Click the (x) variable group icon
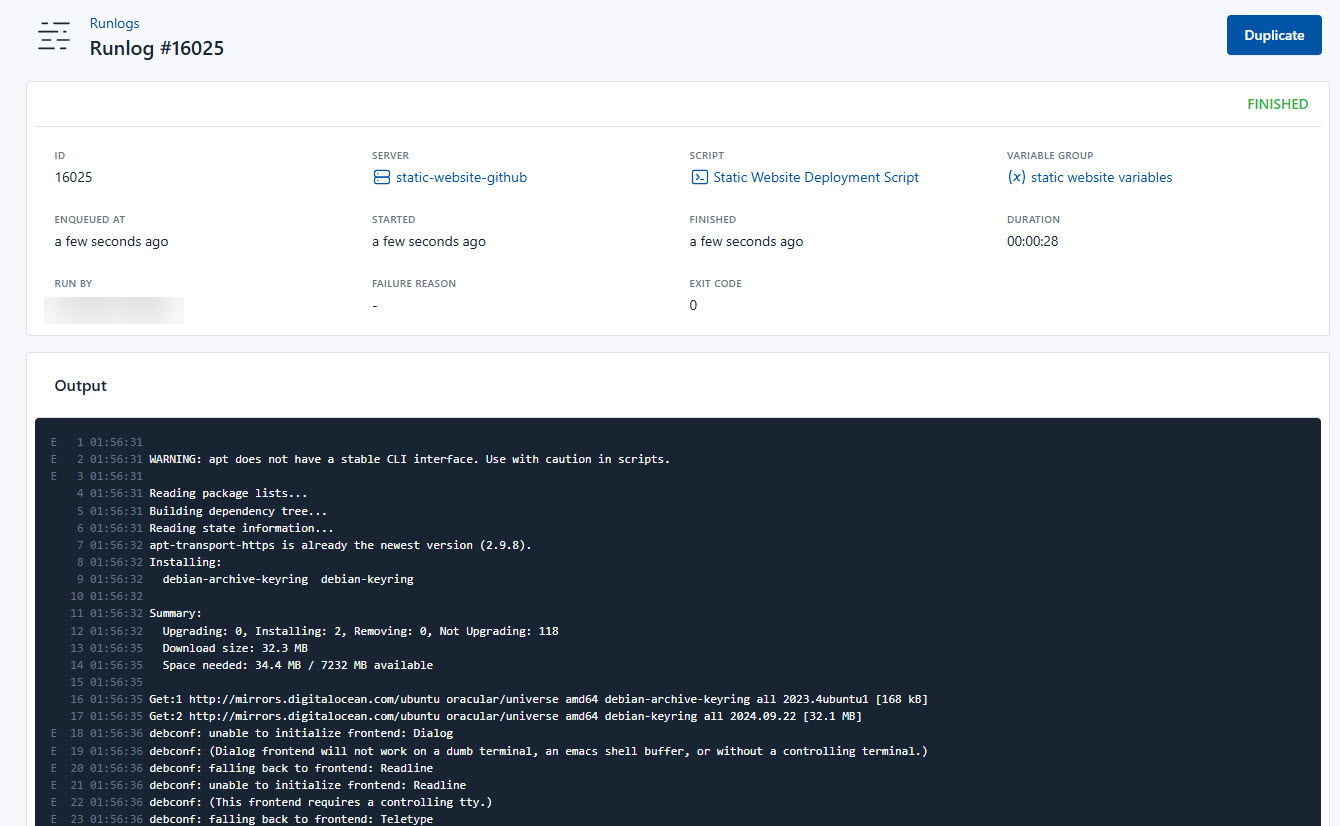1340x826 pixels. pos(1017,177)
